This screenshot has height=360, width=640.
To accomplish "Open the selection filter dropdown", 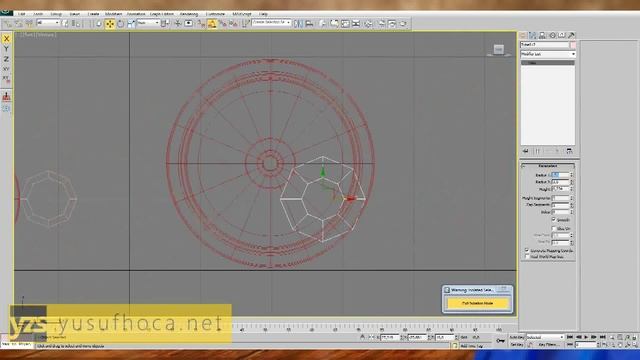I will pyautogui.click(x=48, y=23).
